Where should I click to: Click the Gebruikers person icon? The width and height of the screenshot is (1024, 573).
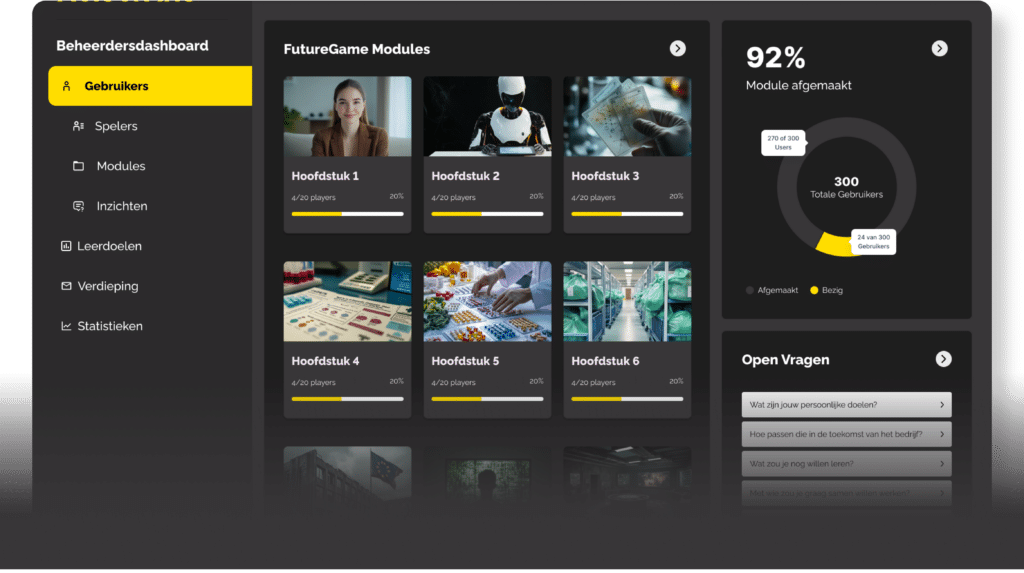coord(66,86)
